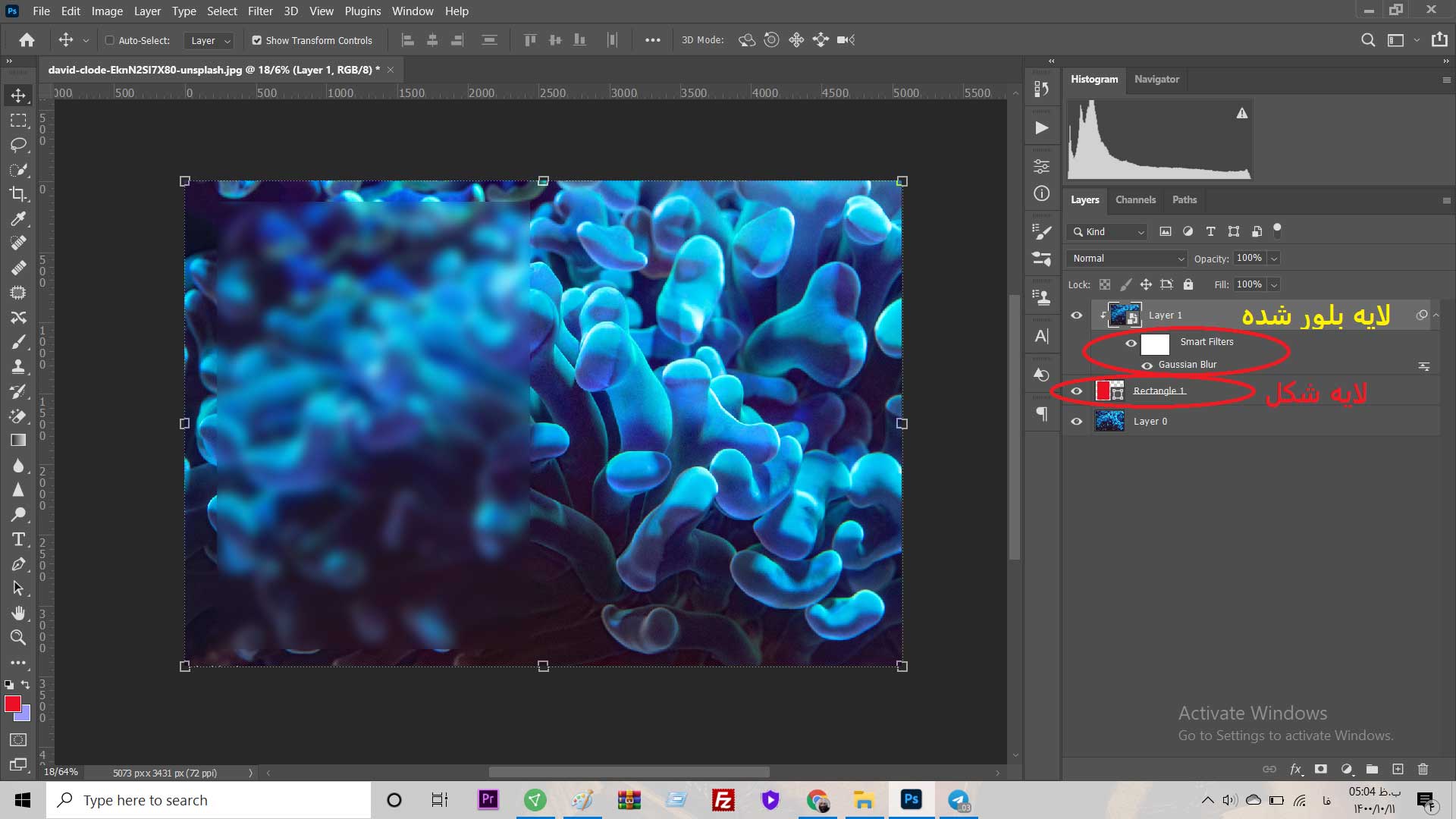
Task: Click align top edges icon
Action: tap(530, 40)
